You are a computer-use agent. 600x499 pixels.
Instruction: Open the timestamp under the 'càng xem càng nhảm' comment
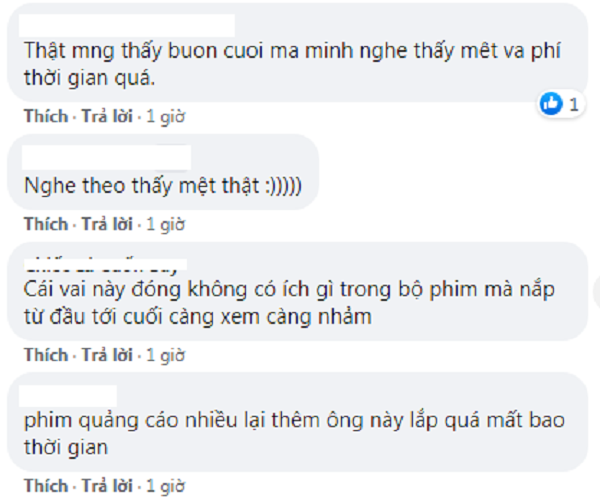point(166,355)
